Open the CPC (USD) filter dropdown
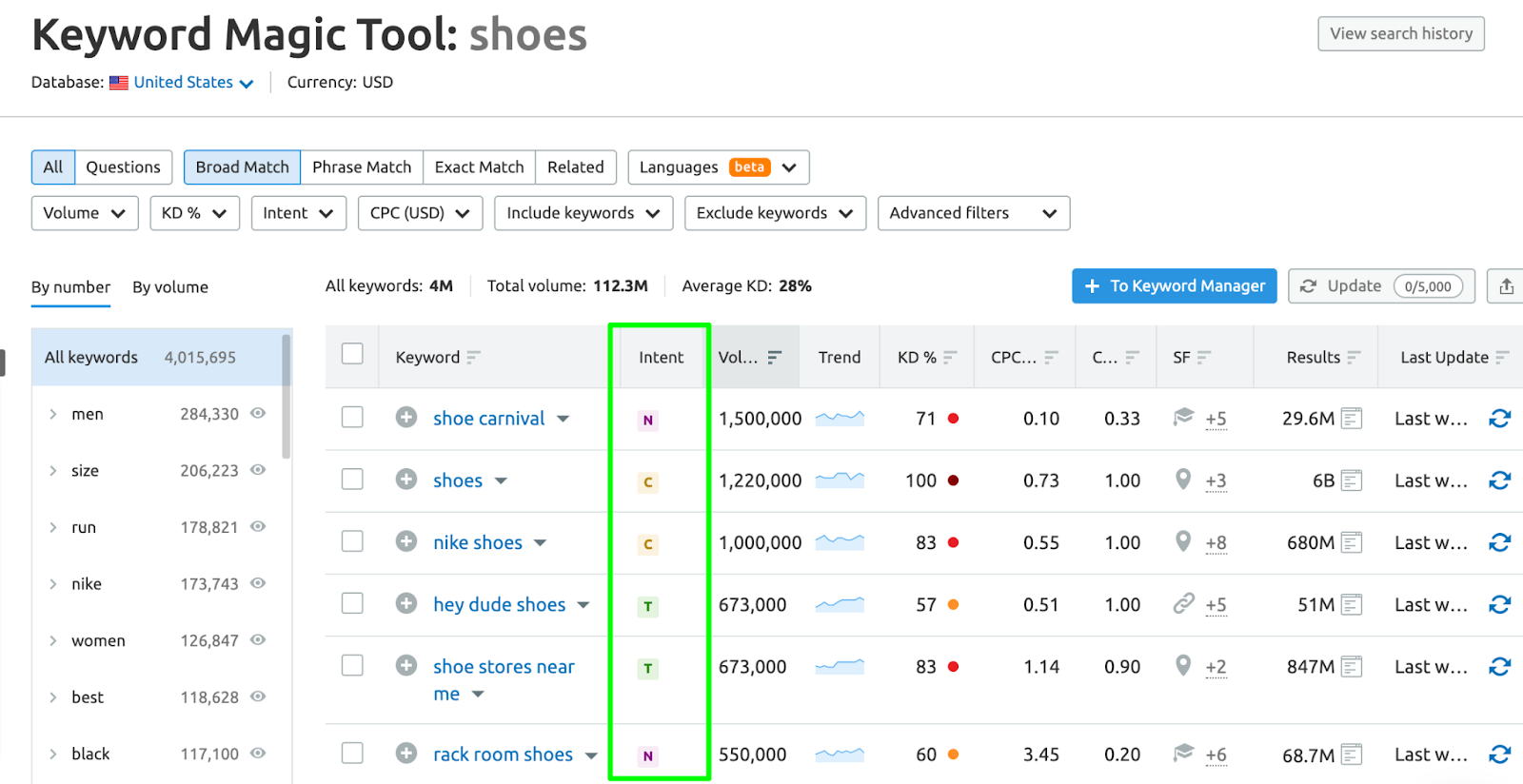This screenshot has width=1523, height=784. (420, 213)
